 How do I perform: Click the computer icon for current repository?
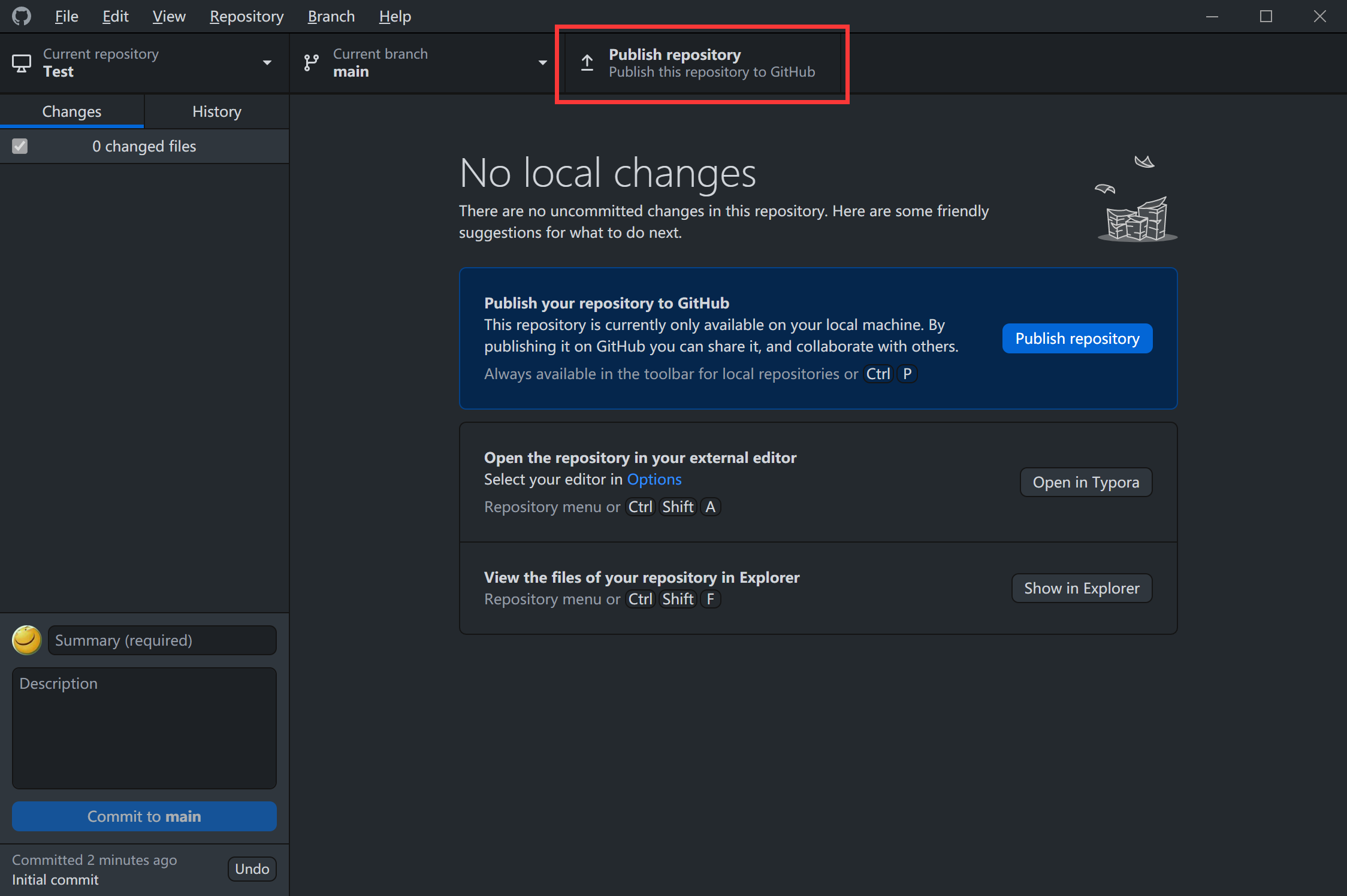coord(22,63)
